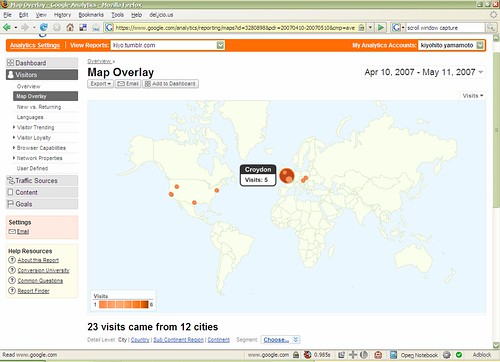
Task: Switch detail level to Sub Continent Region
Action: (178, 340)
